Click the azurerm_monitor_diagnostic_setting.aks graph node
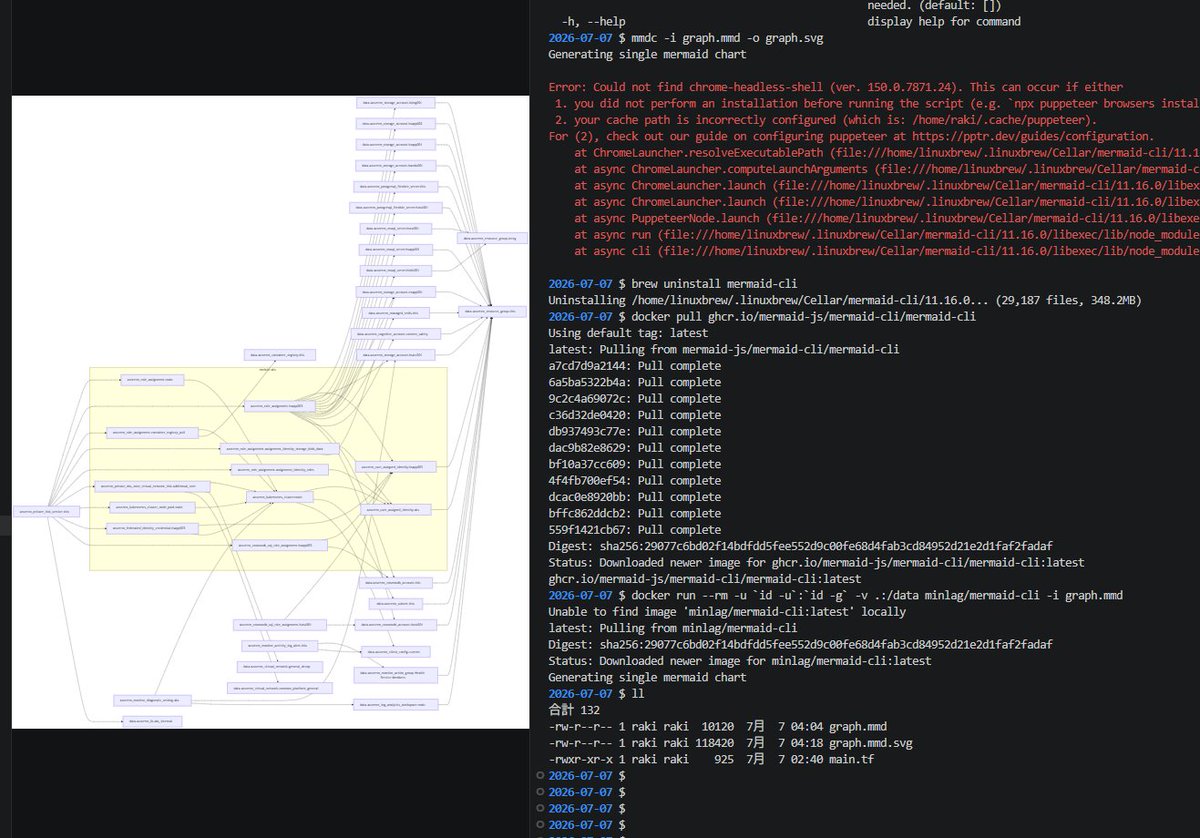 (152, 700)
